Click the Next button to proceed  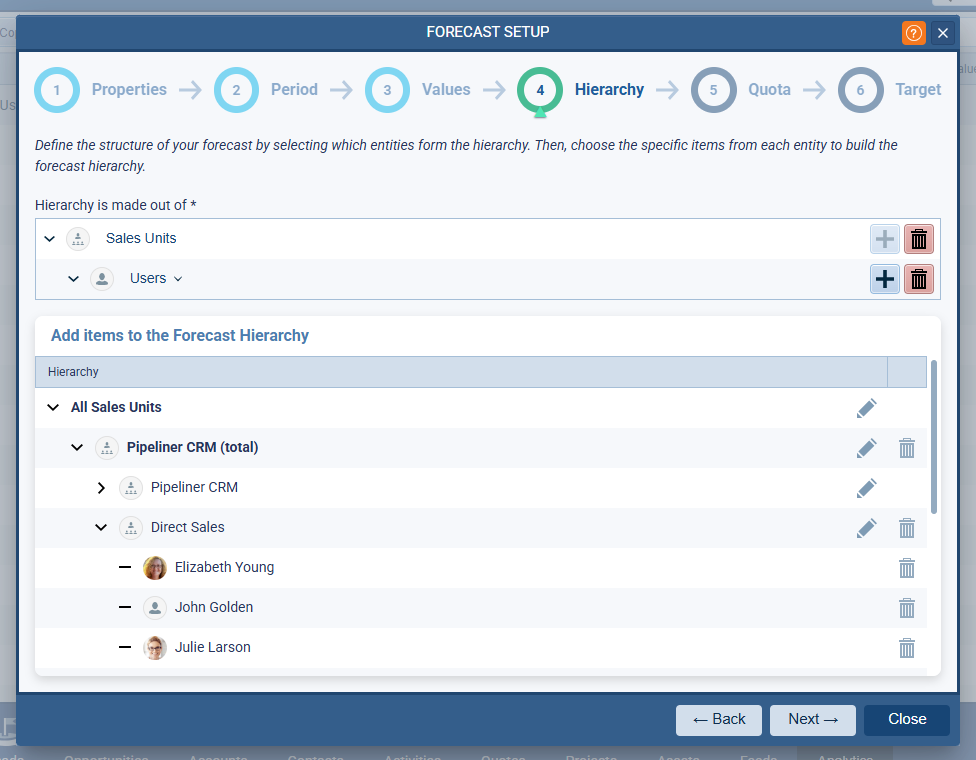coord(812,719)
